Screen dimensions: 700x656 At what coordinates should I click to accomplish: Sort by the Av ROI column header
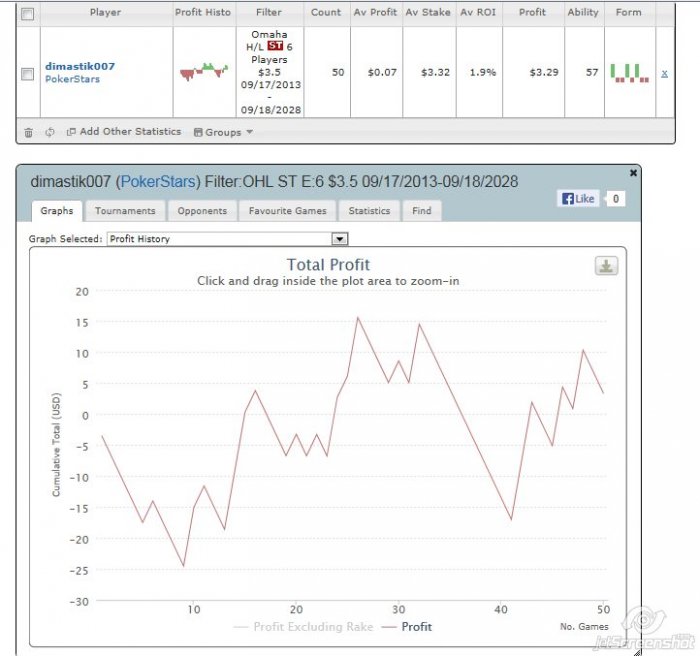pos(478,13)
